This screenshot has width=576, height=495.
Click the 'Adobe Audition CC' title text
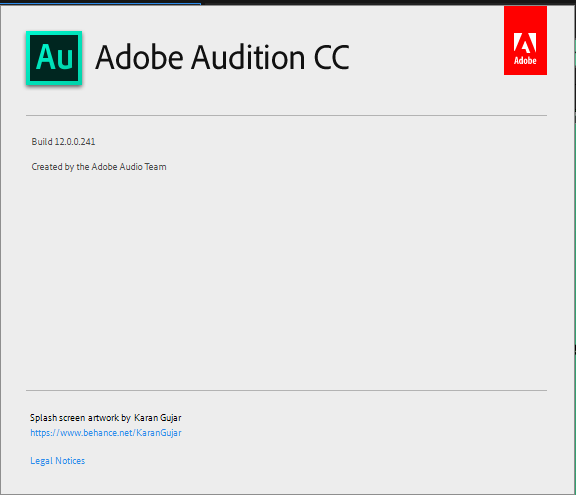[222, 57]
